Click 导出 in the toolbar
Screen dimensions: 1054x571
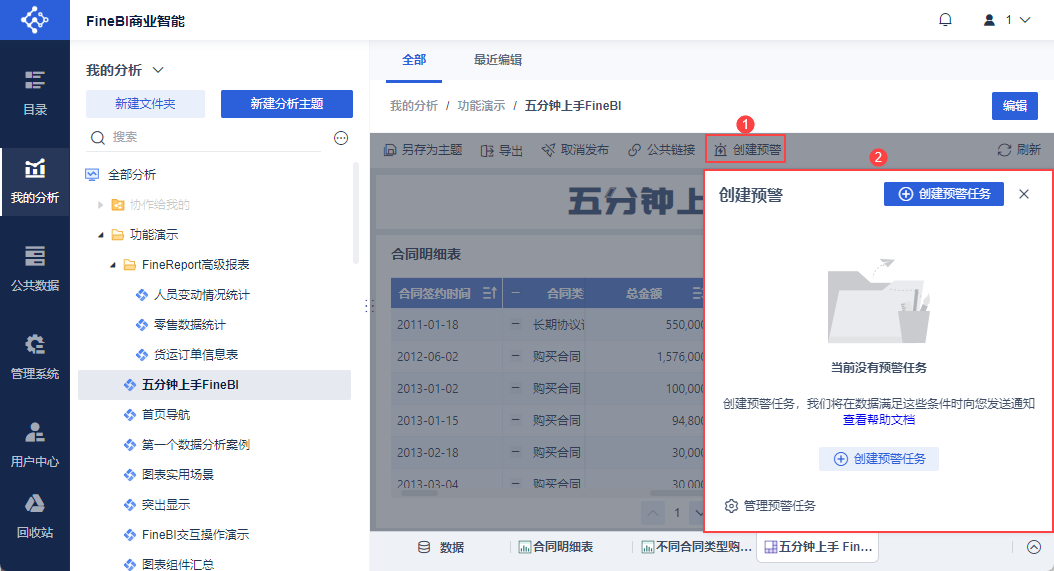coord(501,150)
